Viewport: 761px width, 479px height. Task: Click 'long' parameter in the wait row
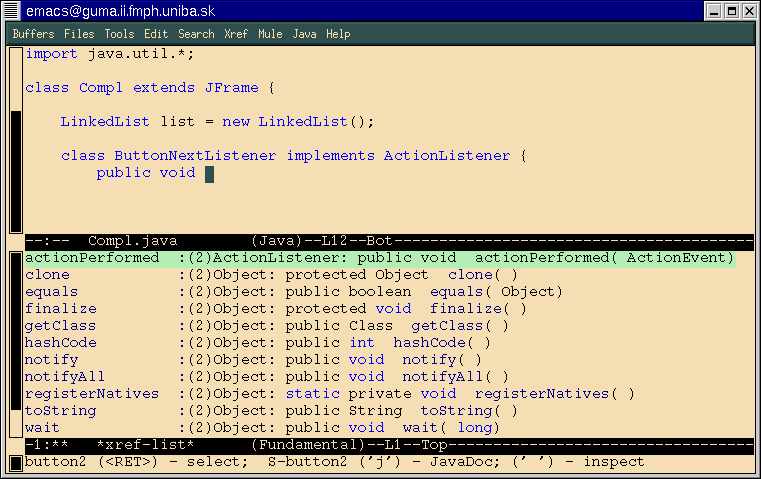click(x=475, y=428)
